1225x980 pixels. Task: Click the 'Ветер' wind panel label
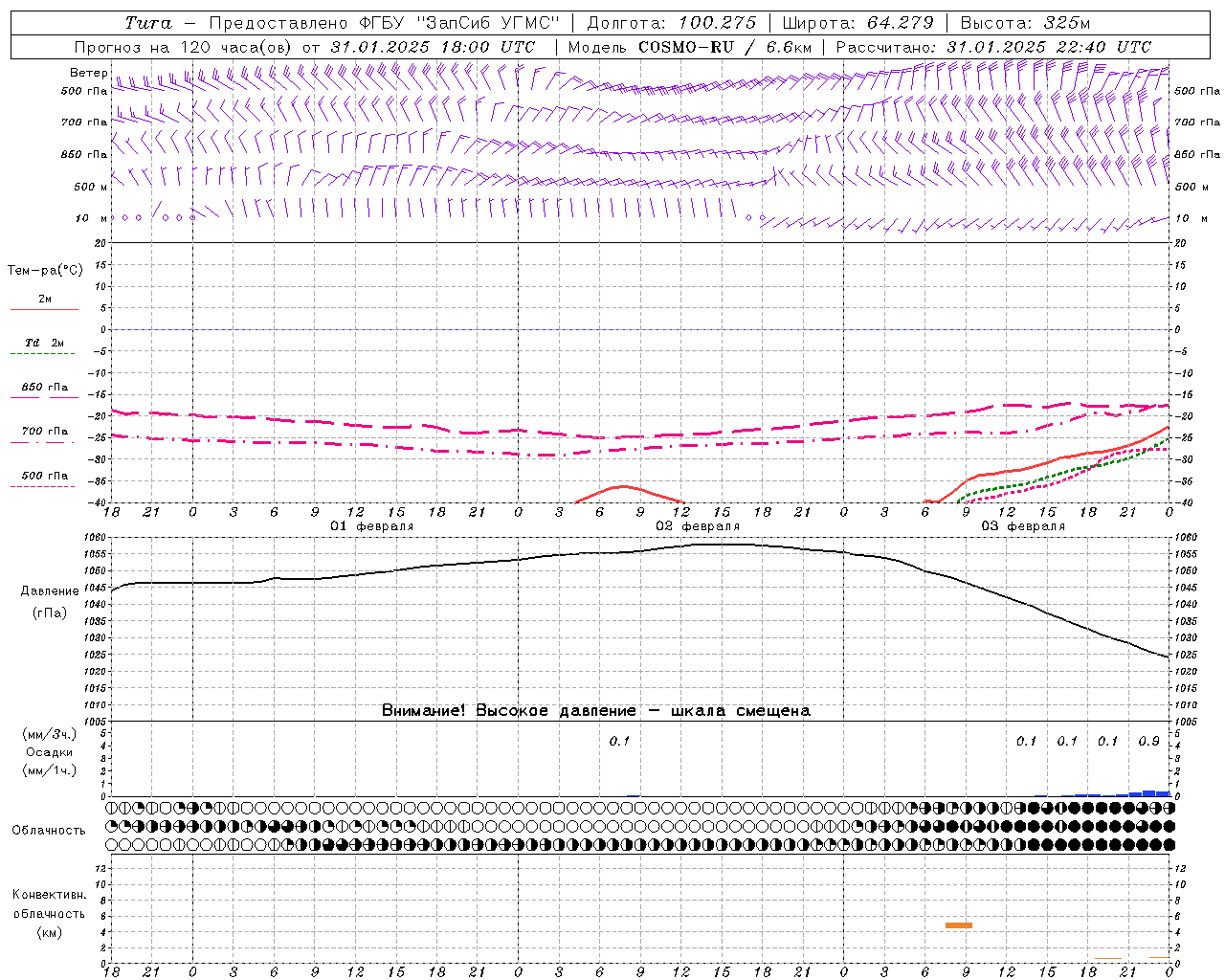88,73
